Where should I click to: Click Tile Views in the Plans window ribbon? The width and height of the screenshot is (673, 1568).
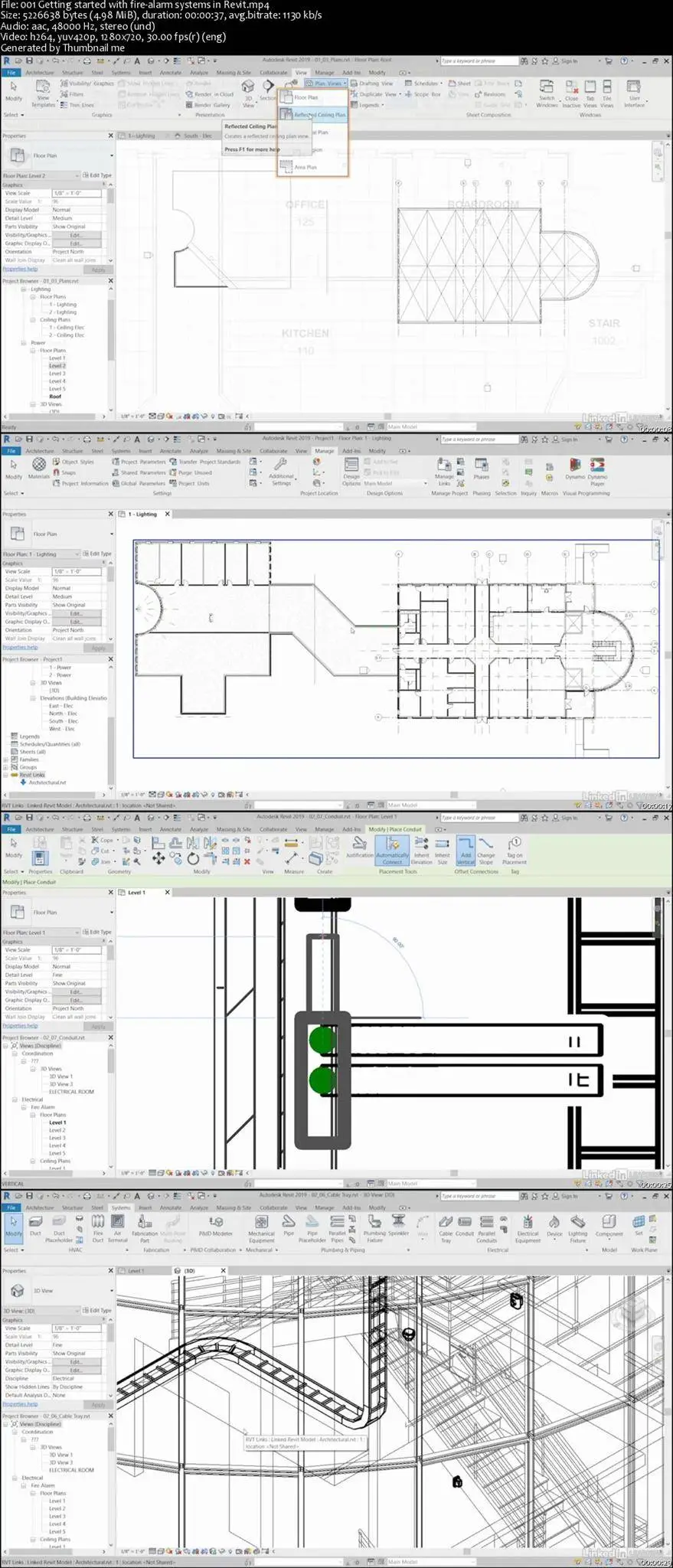pyautogui.click(x=607, y=93)
